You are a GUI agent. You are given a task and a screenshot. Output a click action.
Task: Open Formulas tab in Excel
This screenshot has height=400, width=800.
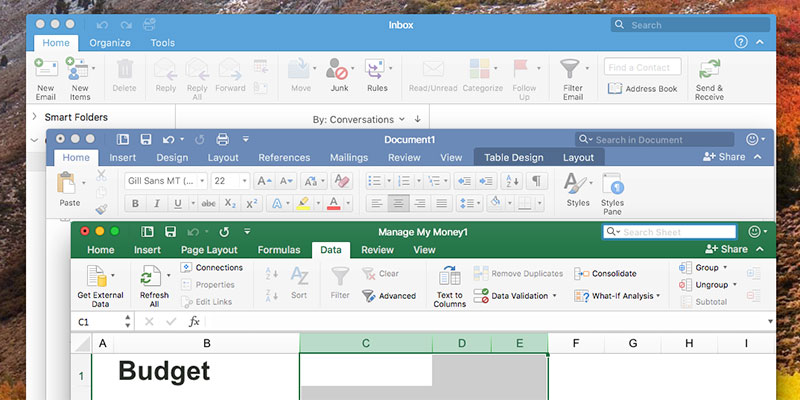pyautogui.click(x=279, y=250)
